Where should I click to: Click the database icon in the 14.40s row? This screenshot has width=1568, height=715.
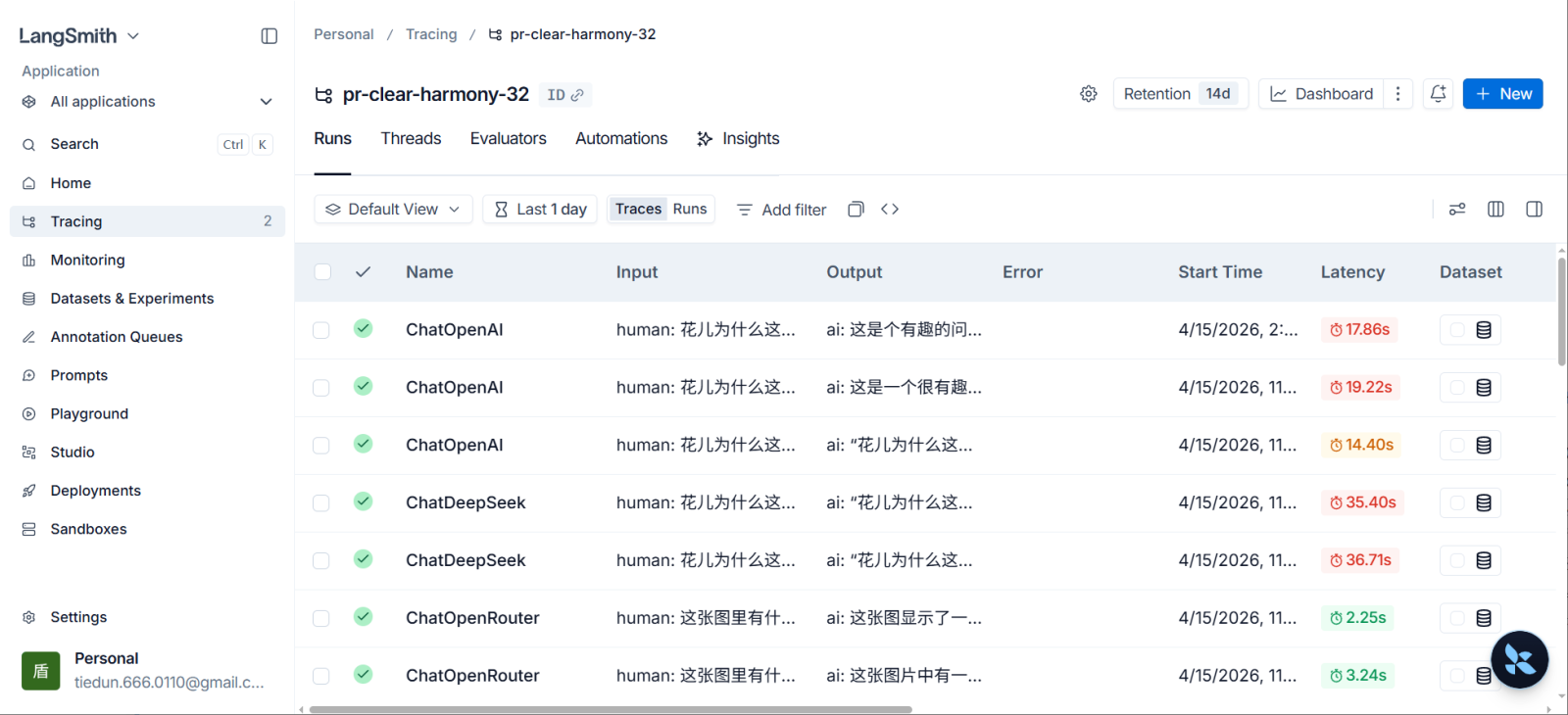(1484, 446)
